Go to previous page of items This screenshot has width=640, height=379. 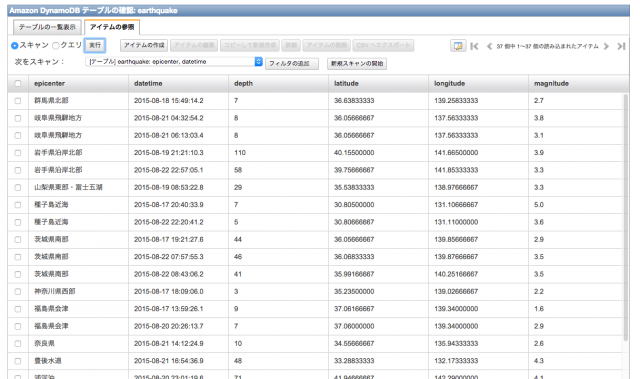point(489,46)
